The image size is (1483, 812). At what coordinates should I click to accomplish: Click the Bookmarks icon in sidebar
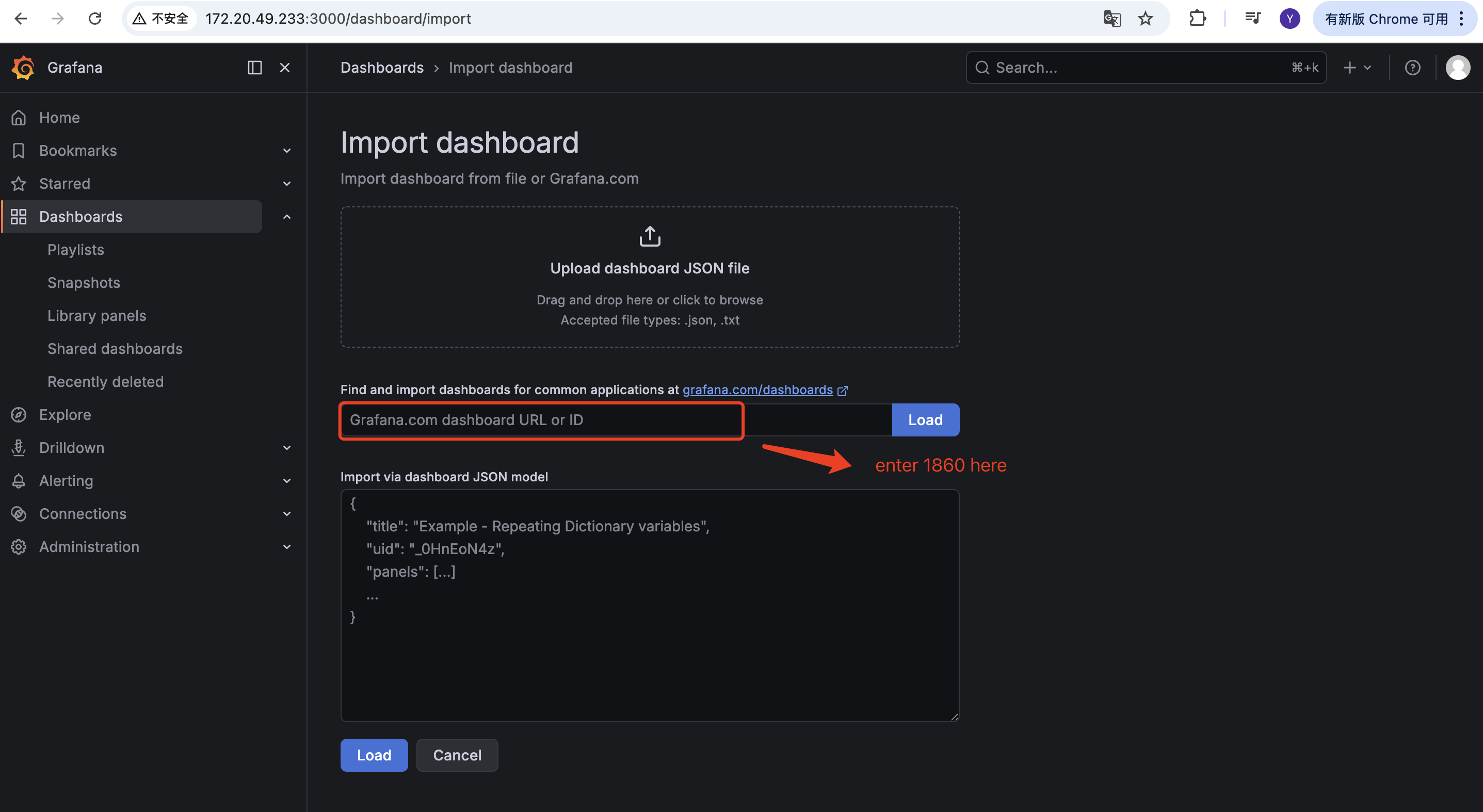click(19, 150)
